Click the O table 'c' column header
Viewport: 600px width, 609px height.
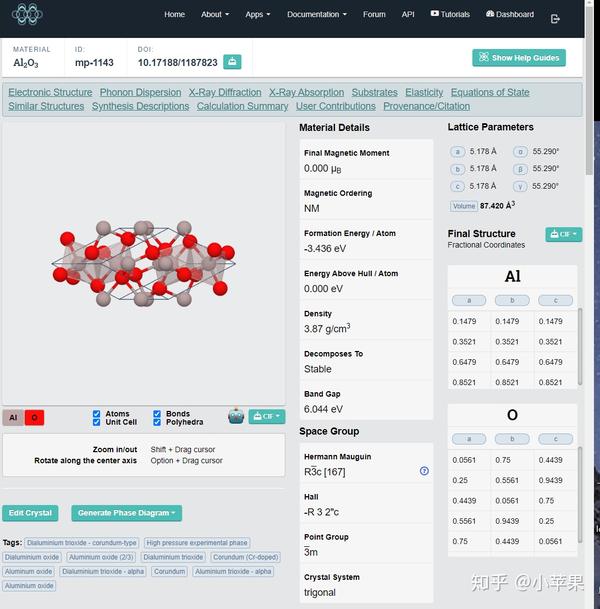coord(555,439)
